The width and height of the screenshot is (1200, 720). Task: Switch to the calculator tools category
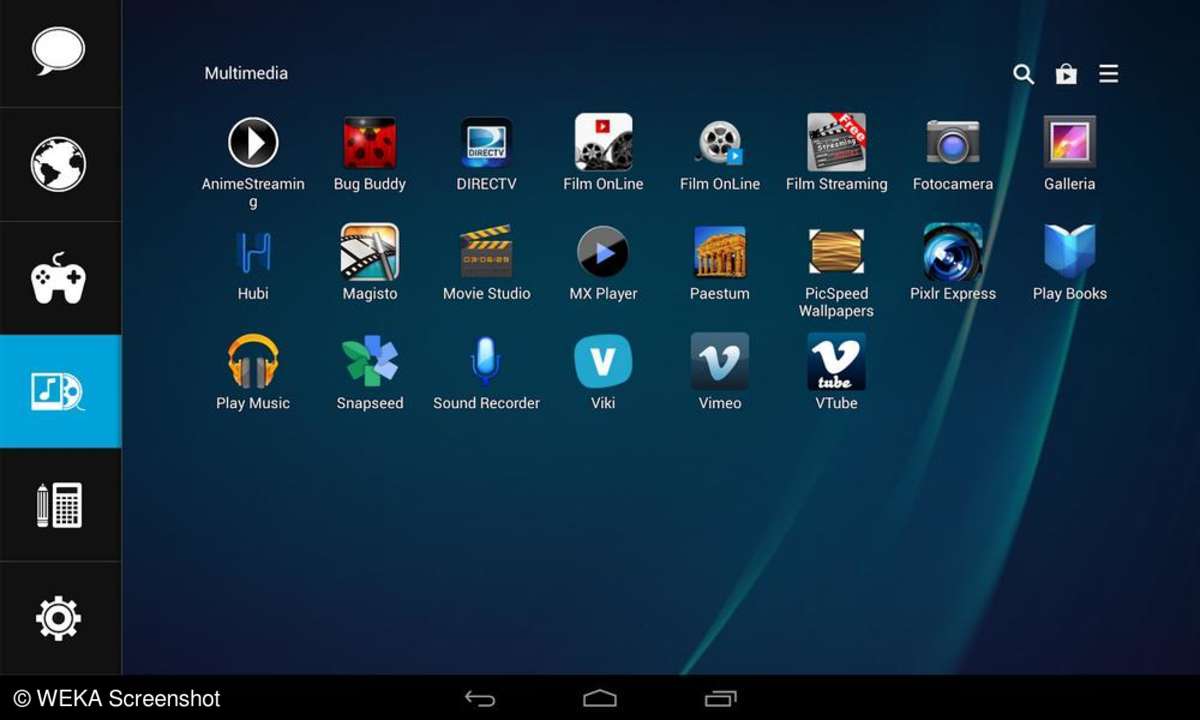[60, 505]
